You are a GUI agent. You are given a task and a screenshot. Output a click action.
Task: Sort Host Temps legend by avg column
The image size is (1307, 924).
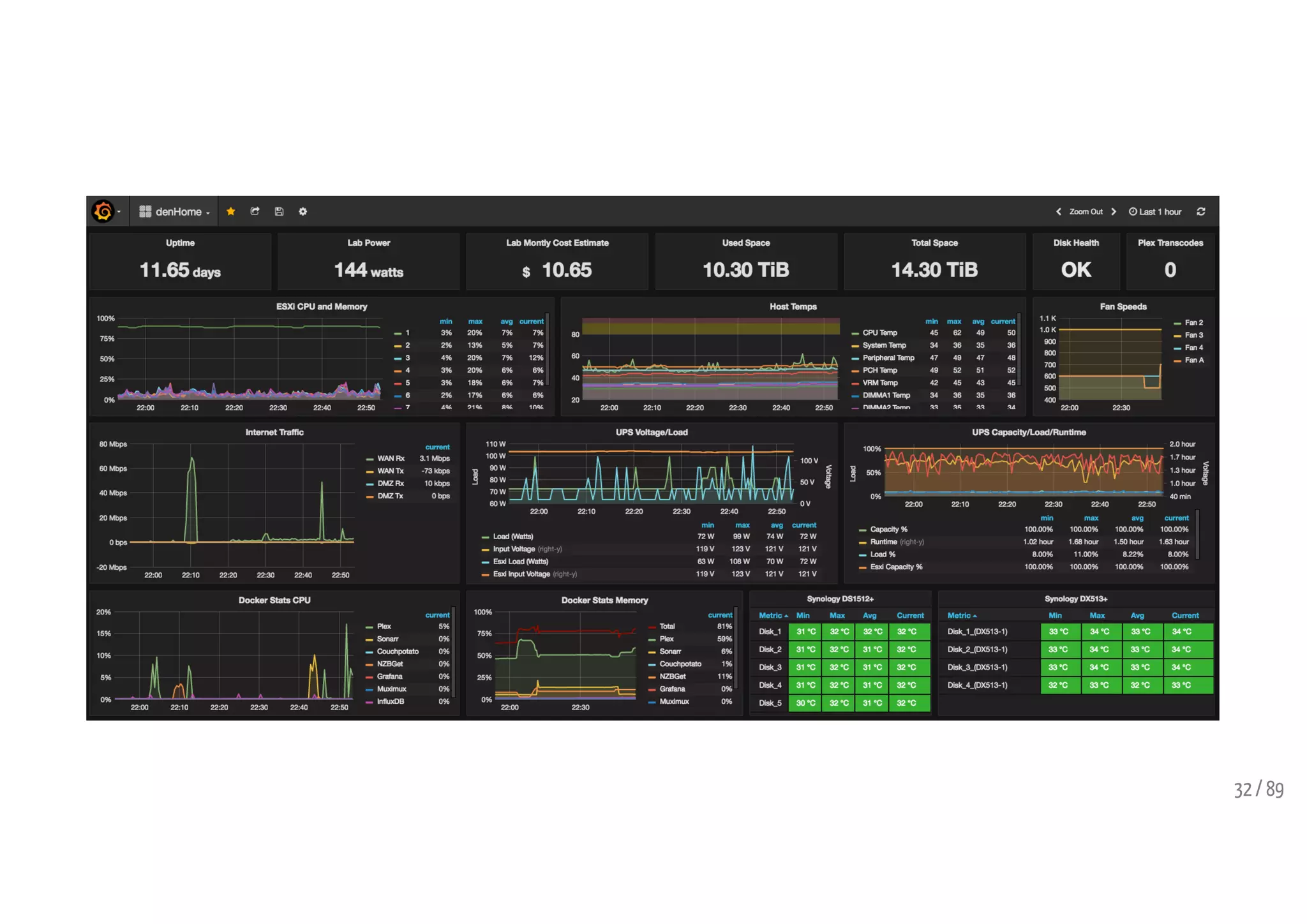pyautogui.click(x=978, y=321)
